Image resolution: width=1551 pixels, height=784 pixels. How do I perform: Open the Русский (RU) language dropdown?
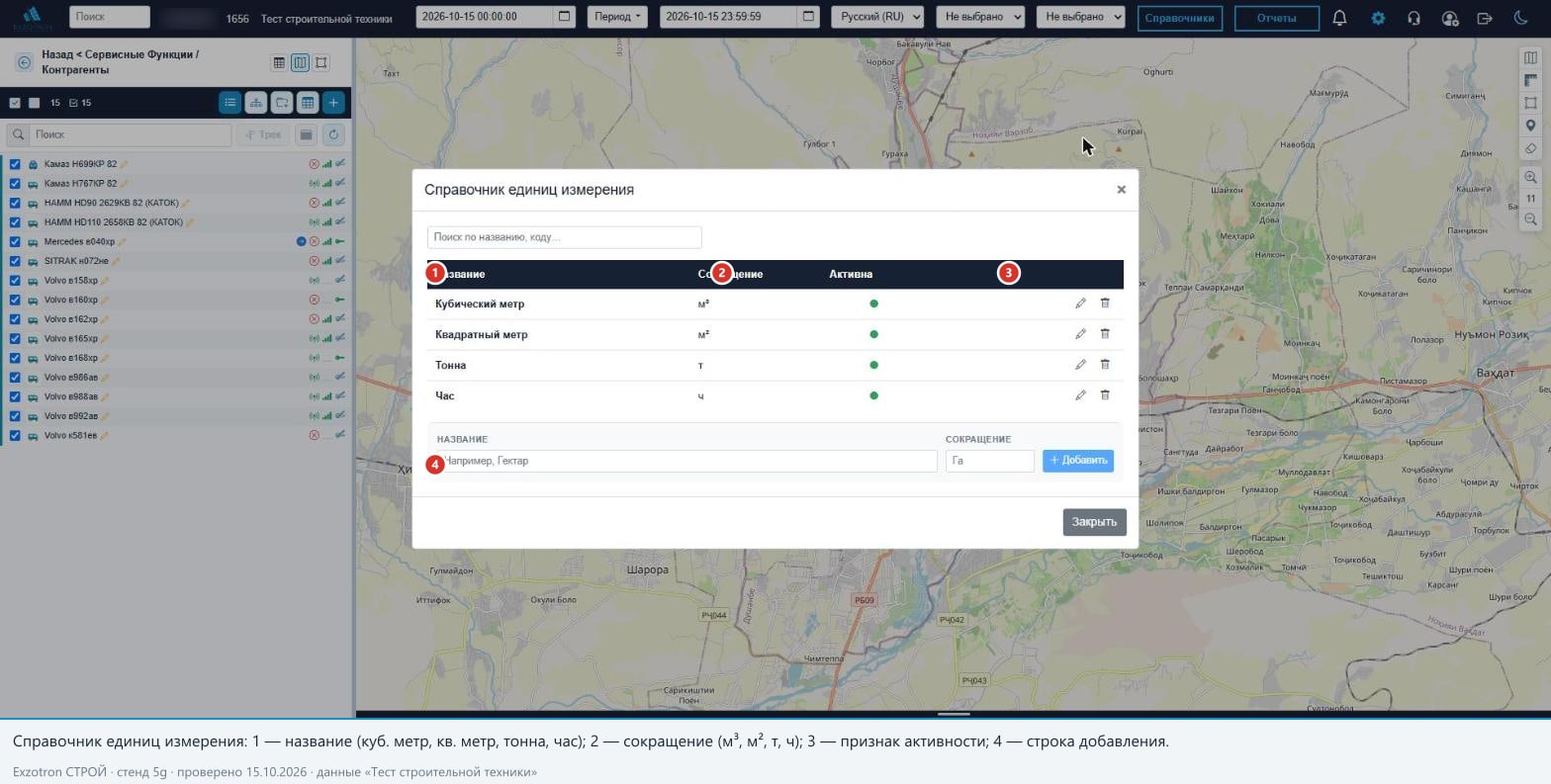tap(877, 17)
